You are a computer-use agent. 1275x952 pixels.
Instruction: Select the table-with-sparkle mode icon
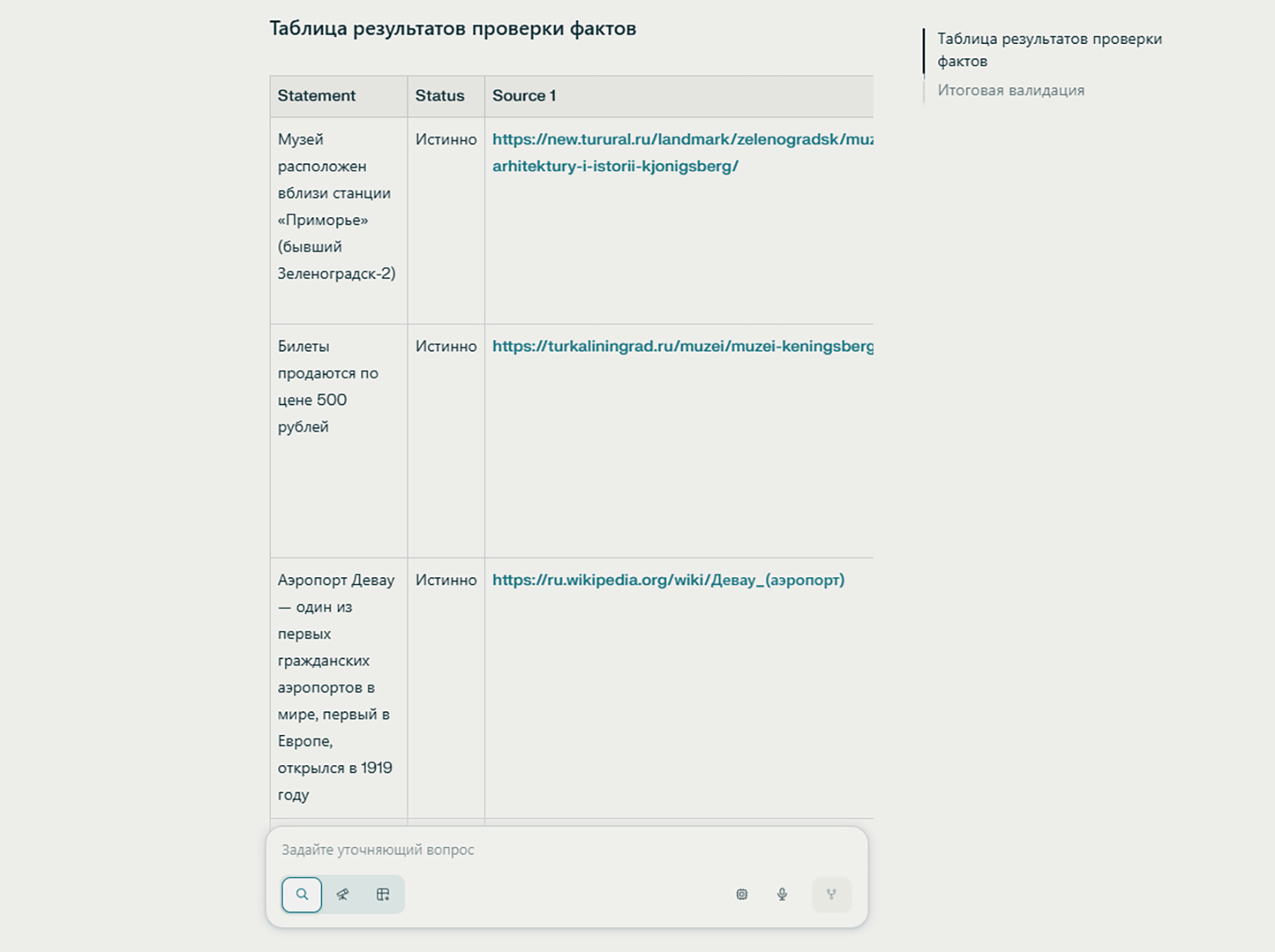tap(382, 894)
